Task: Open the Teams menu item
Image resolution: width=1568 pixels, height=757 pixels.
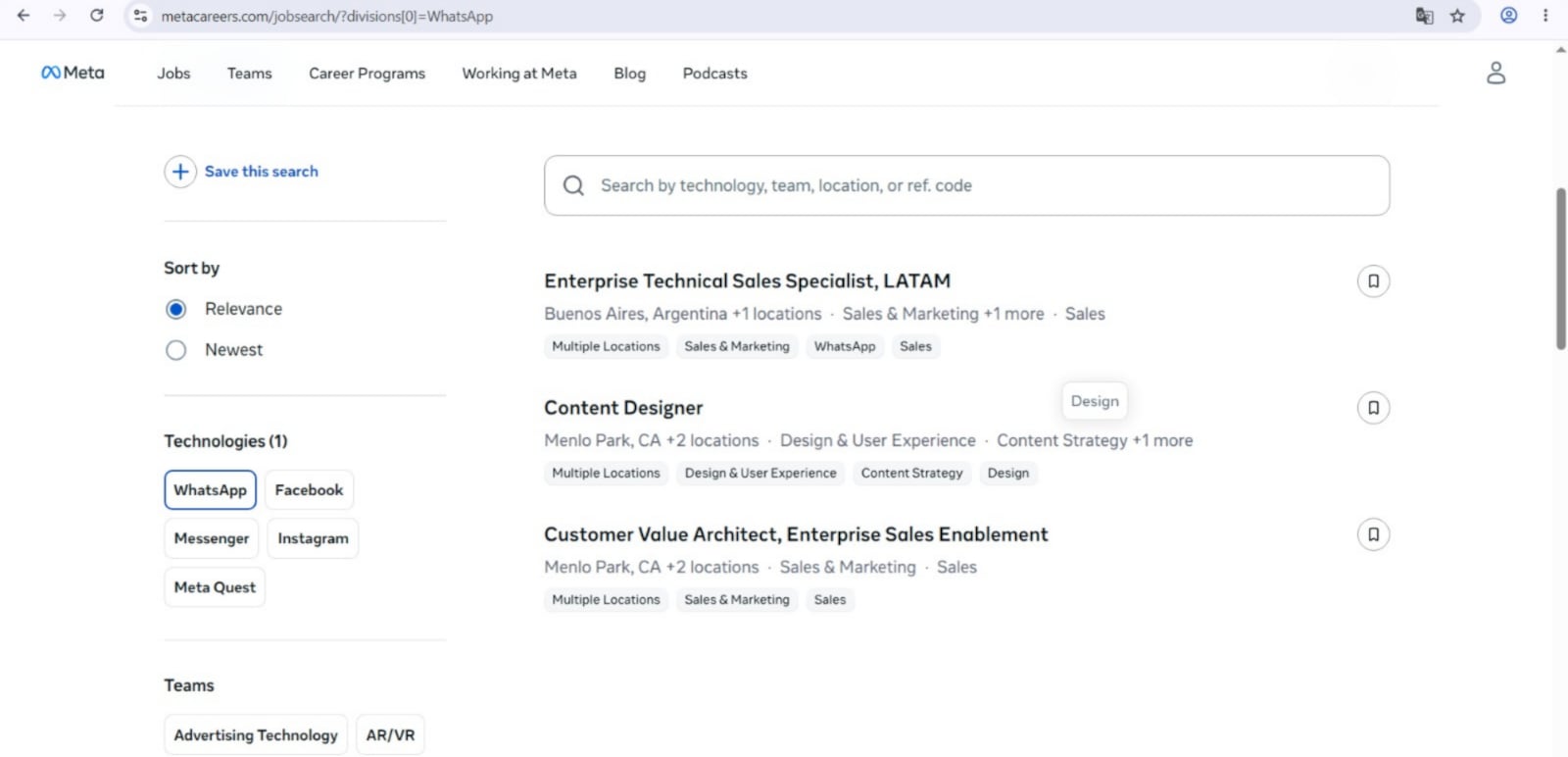Action: (x=249, y=74)
